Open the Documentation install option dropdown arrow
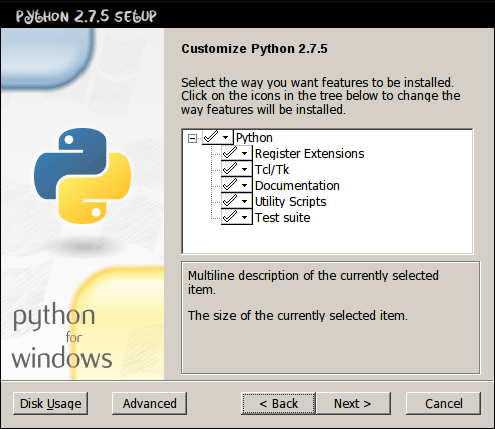The image size is (495, 429). pos(245,185)
